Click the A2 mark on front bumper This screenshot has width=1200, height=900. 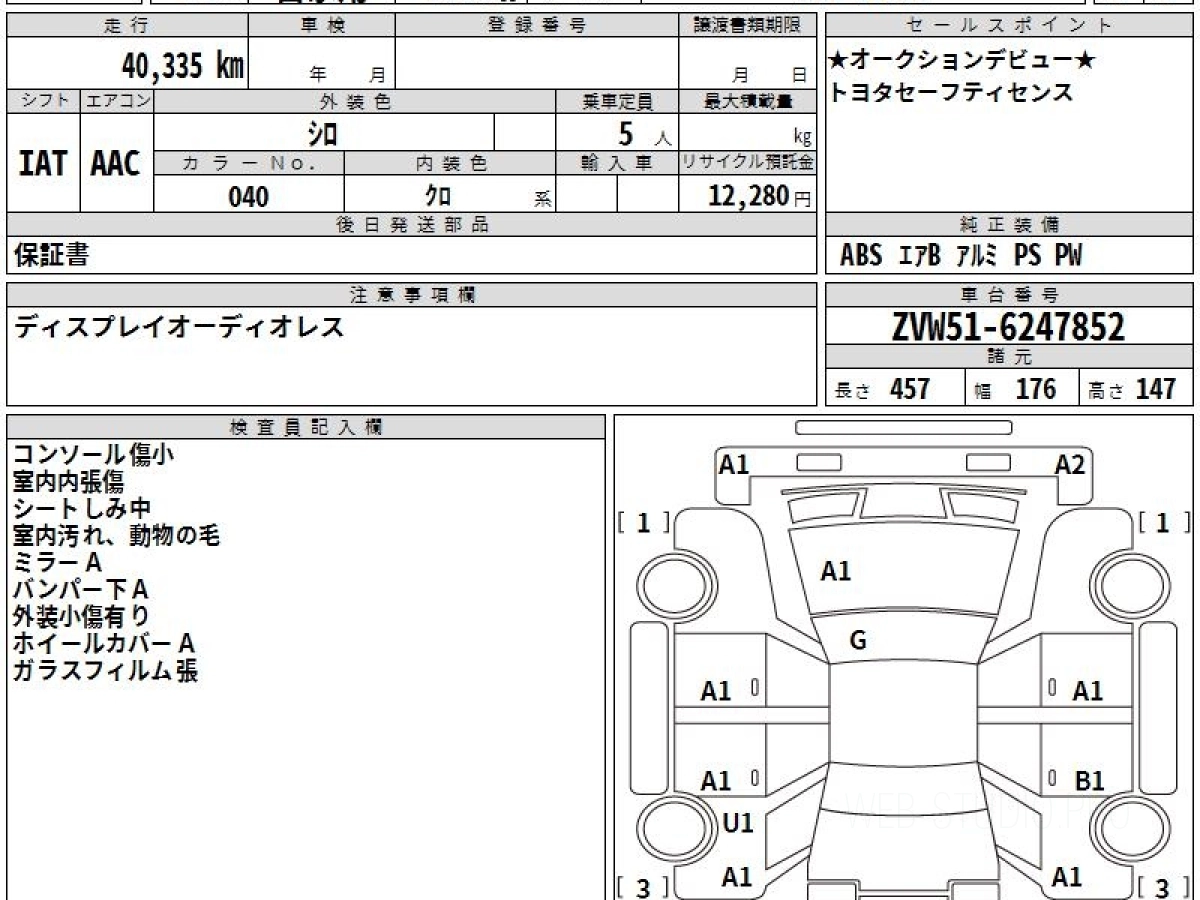(1070, 464)
